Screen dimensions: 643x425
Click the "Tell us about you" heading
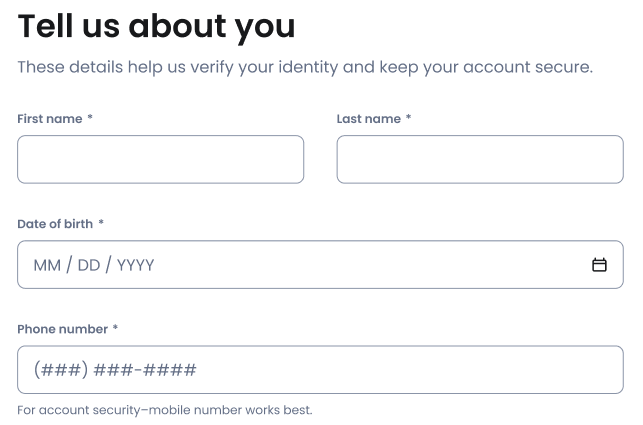[x=156, y=27]
